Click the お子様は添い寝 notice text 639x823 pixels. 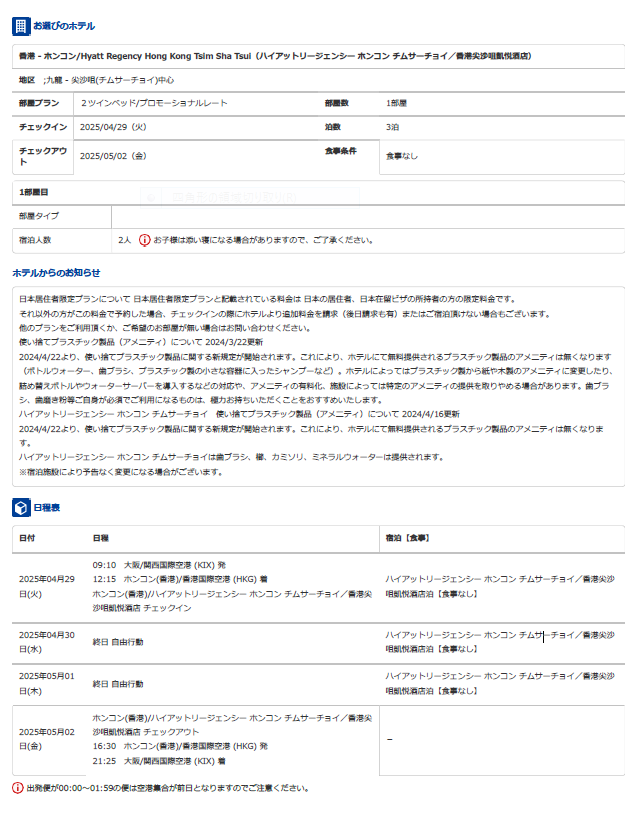(264, 240)
